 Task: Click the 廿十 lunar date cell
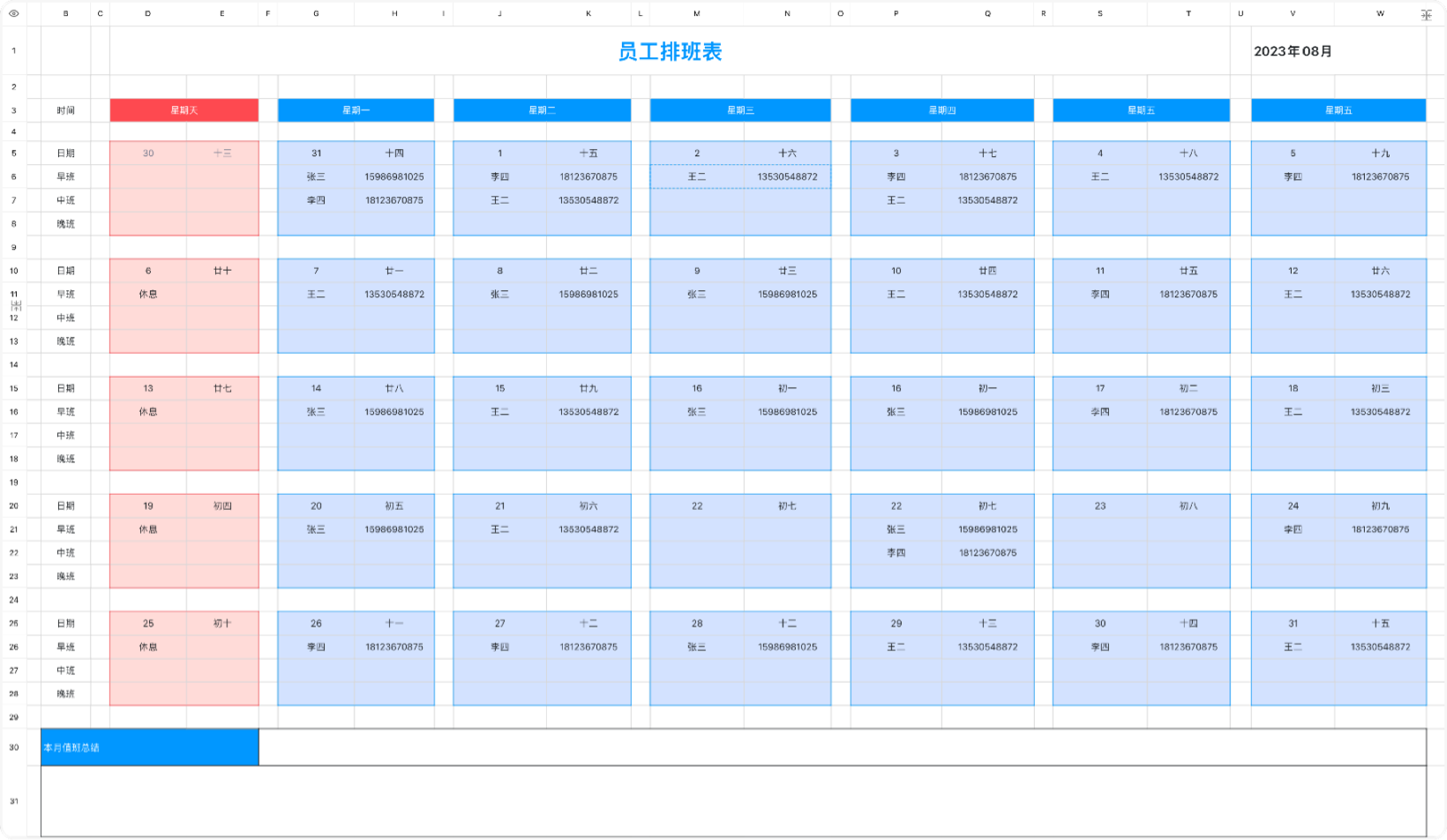pos(222,271)
